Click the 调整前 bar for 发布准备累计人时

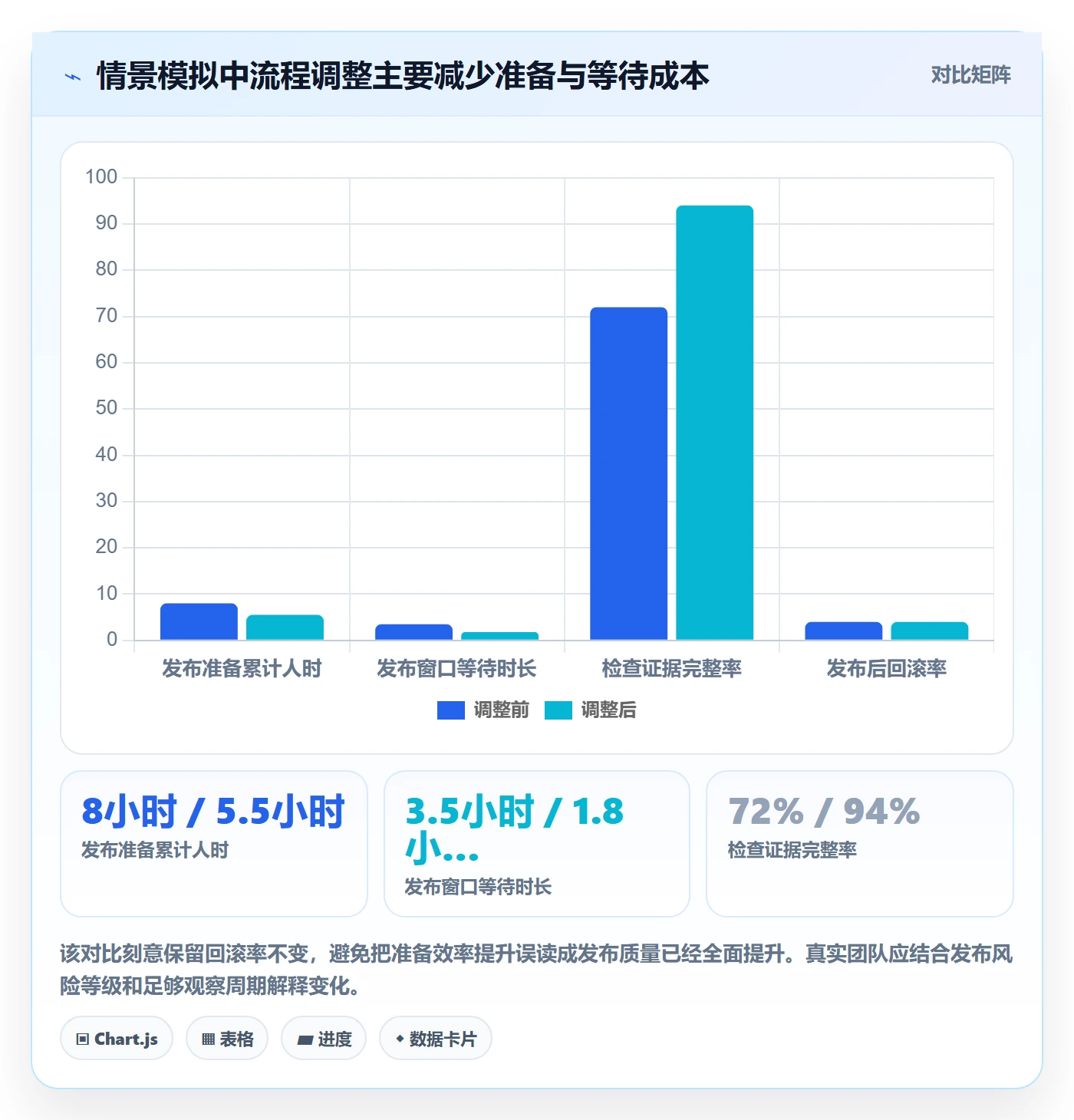coord(199,621)
